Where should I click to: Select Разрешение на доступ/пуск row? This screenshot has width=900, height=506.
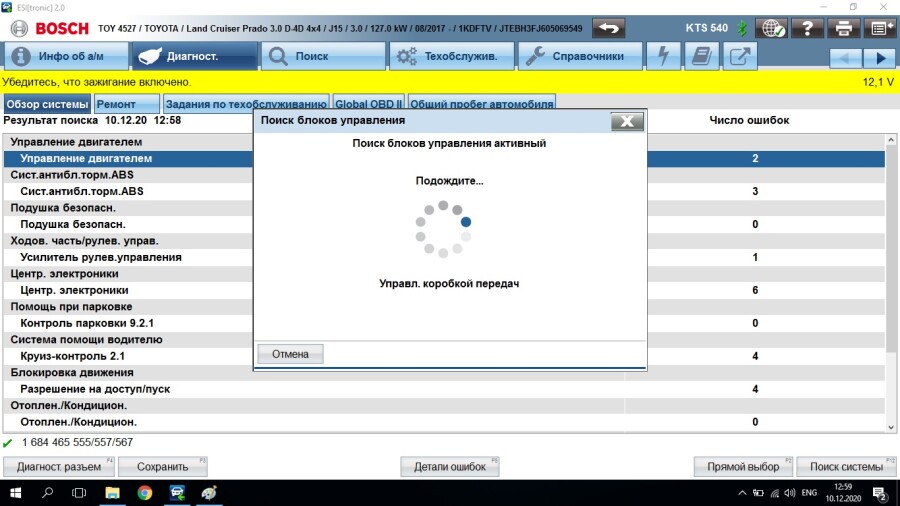pyautogui.click(x=444, y=389)
